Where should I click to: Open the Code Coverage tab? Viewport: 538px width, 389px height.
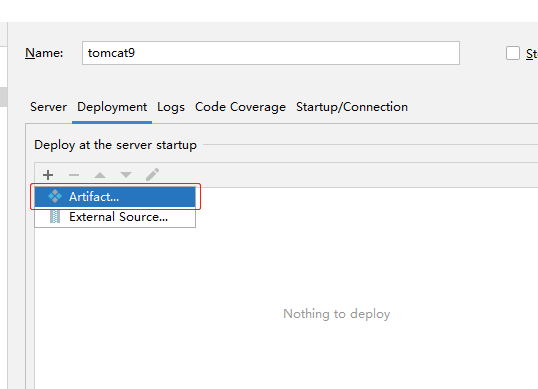[x=240, y=107]
